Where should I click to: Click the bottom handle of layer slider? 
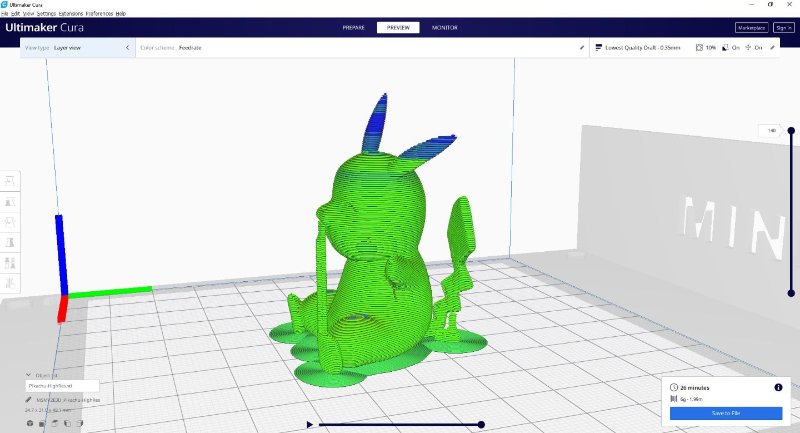pyautogui.click(x=791, y=293)
